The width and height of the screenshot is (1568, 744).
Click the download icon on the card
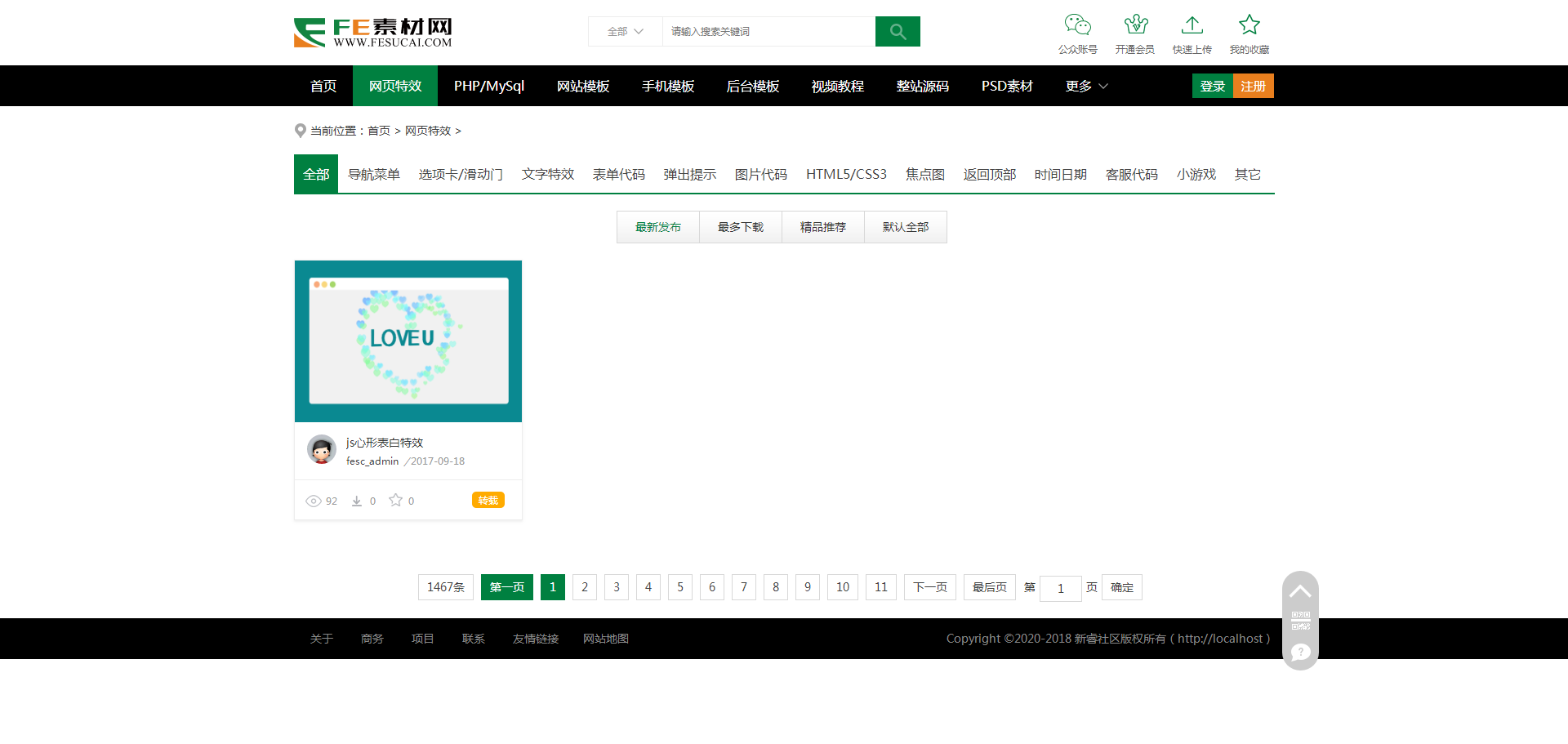(357, 501)
